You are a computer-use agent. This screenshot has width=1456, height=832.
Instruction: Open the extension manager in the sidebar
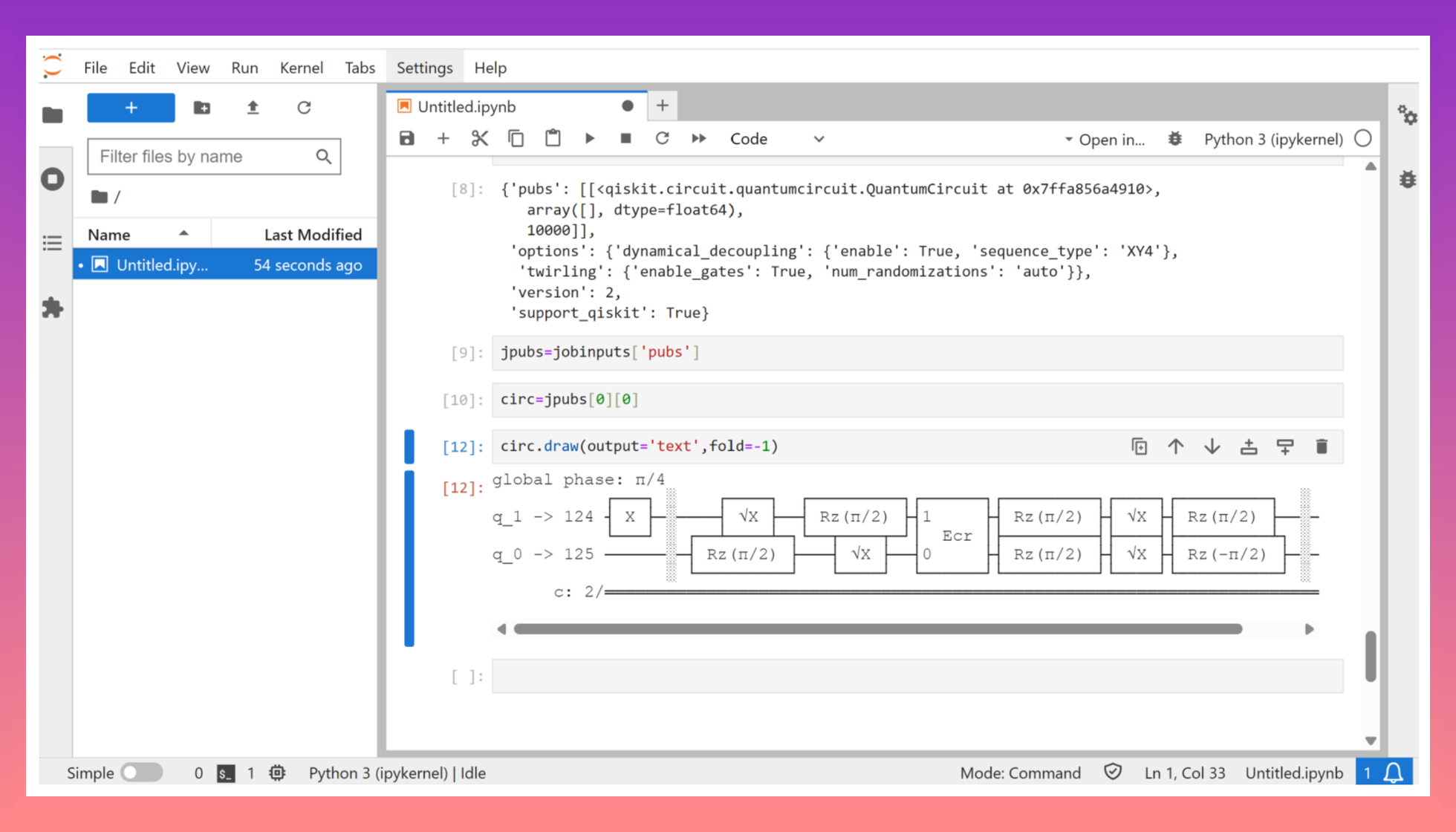[x=53, y=308]
